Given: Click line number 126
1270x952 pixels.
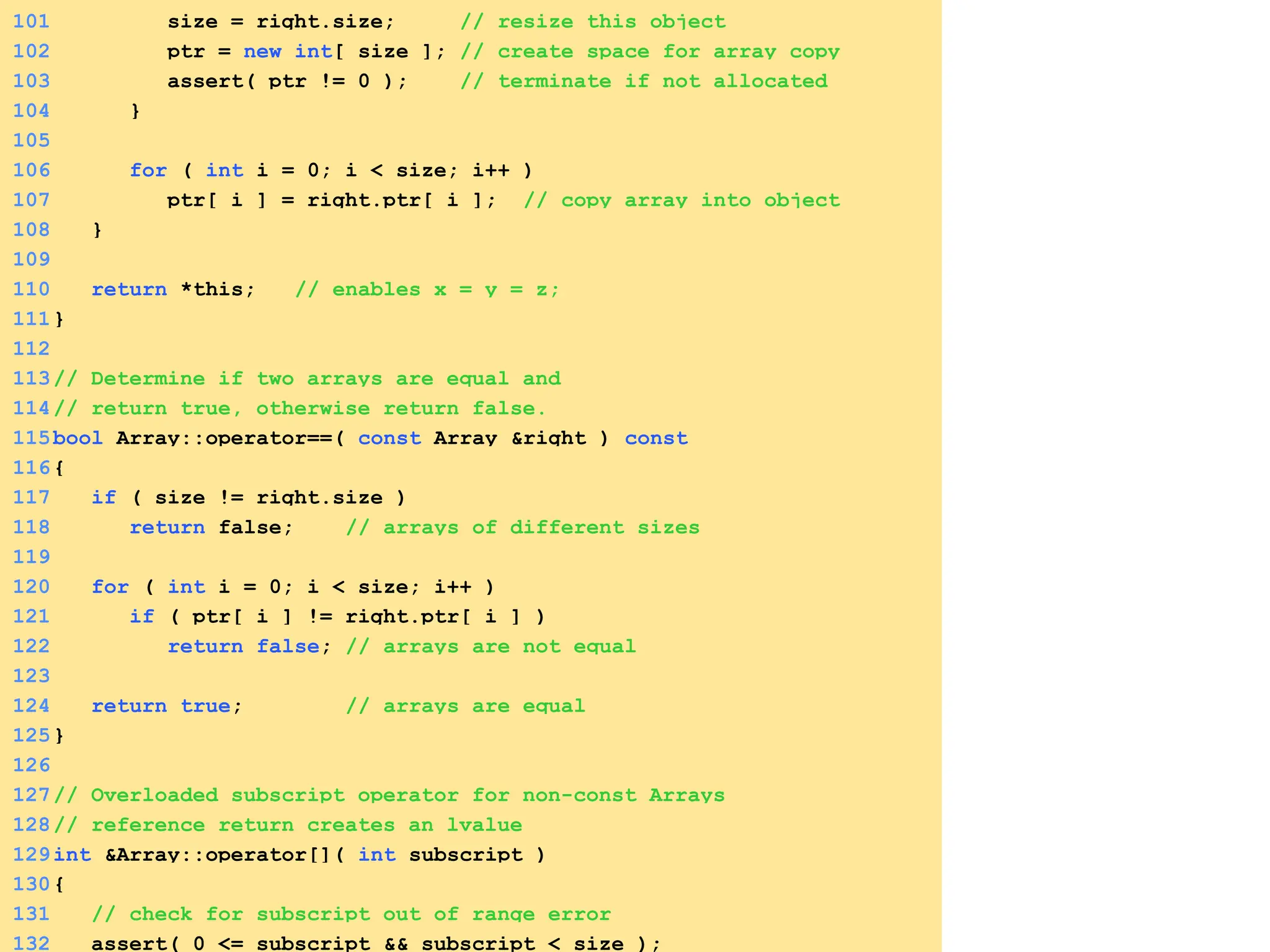Looking at the screenshot, I should click(x=32, y=765).
